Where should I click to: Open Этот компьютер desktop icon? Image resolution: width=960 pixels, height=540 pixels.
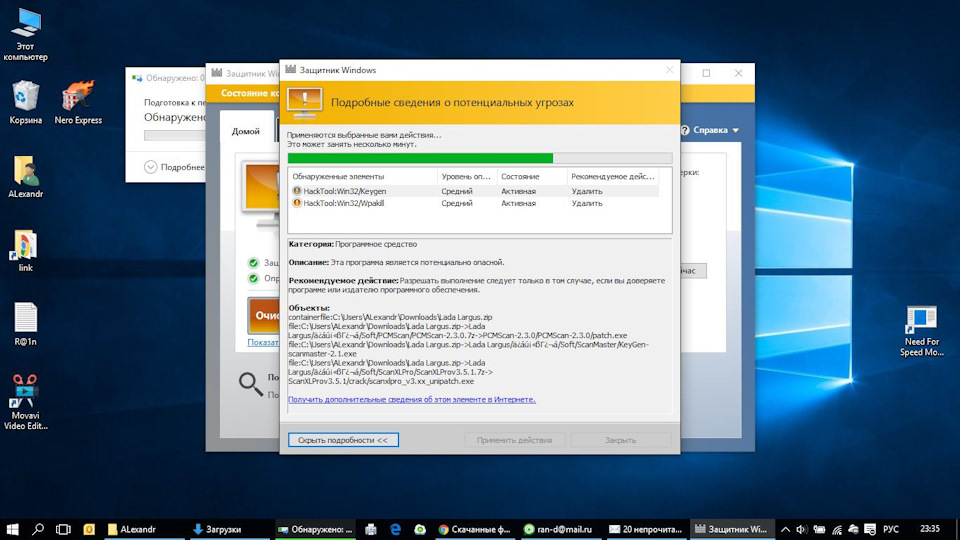(x=25, y=34)
